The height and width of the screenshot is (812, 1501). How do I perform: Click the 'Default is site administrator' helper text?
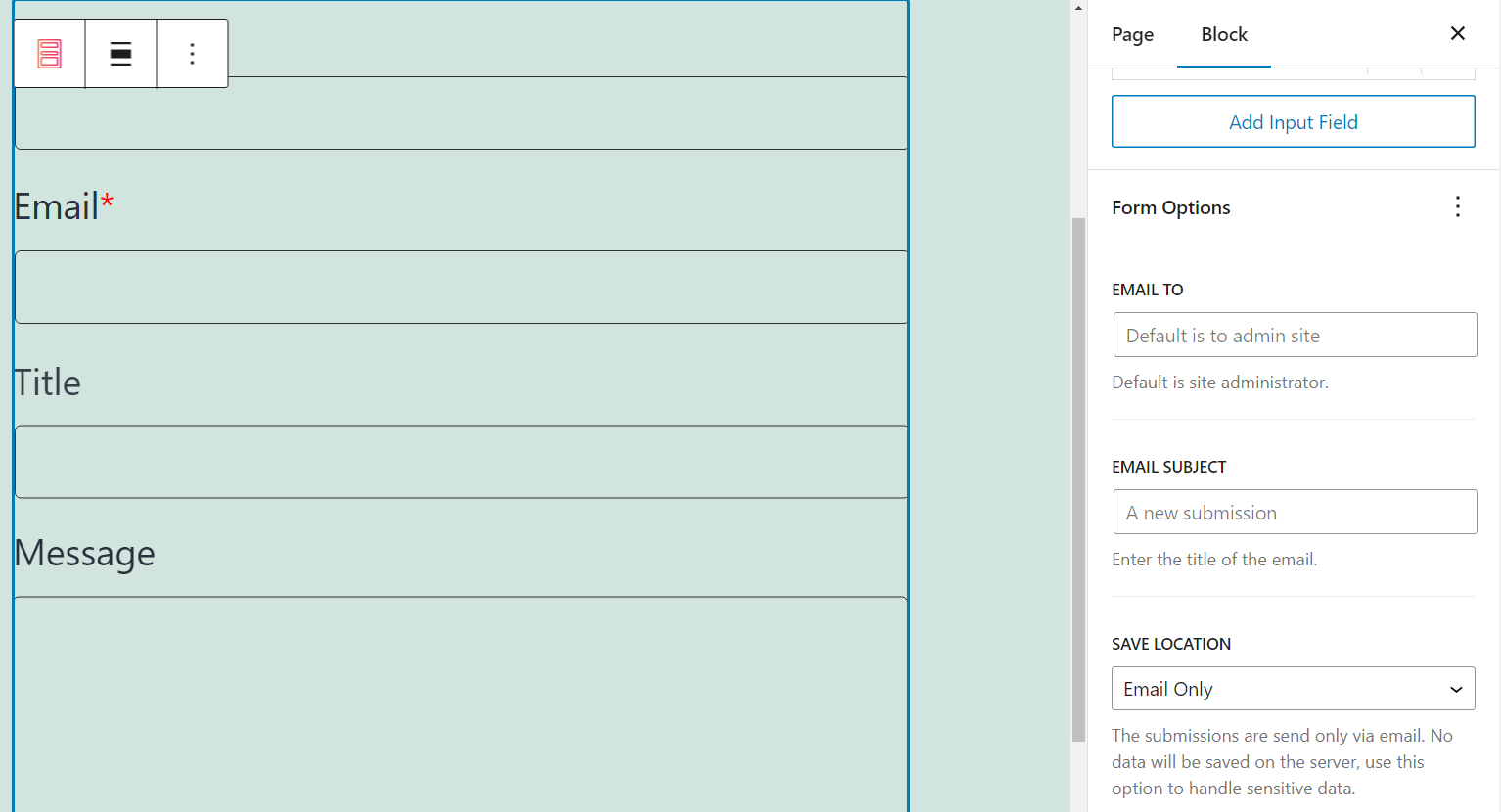click(x=1219, y=382)
